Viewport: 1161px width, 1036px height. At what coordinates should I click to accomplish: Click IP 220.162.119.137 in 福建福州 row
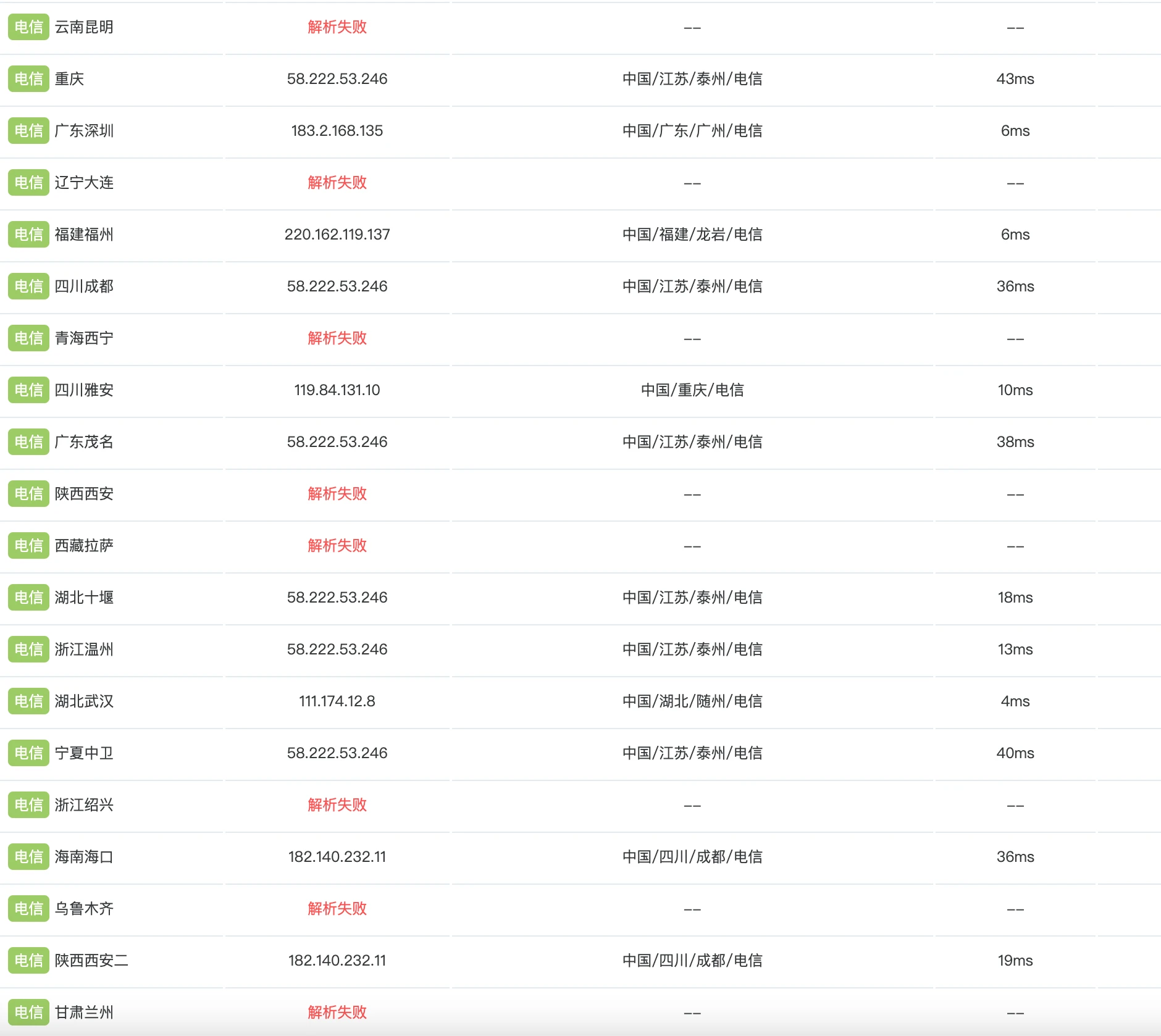[337, 235]
